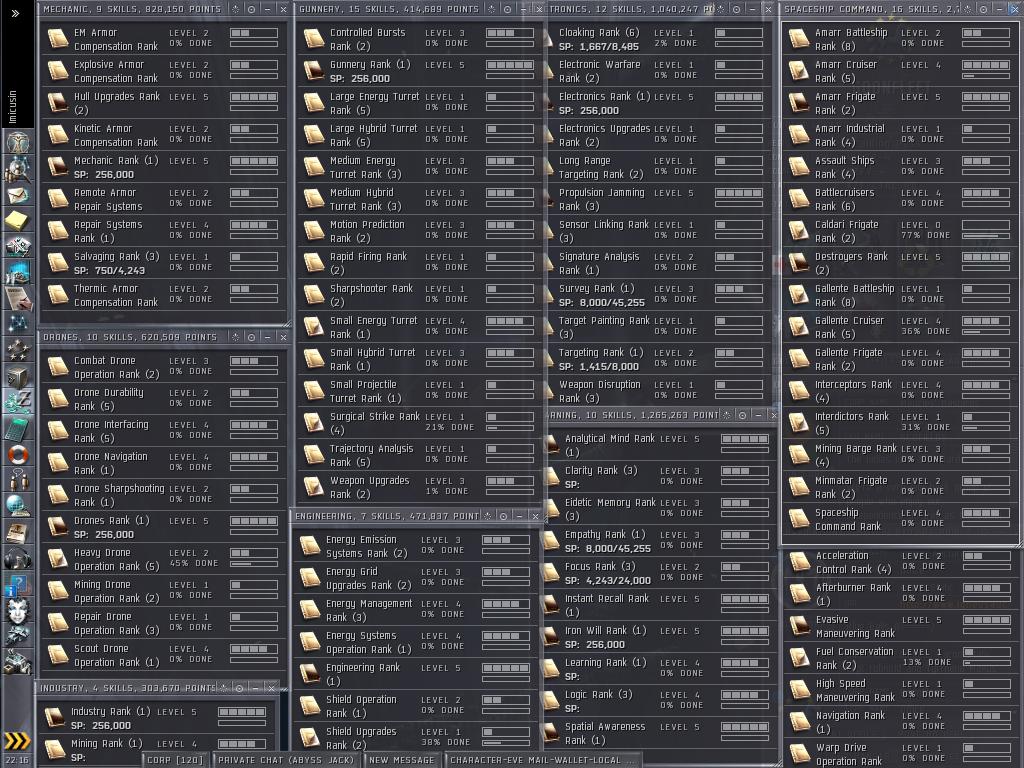
Task: Select Shield Operation Rank (1) skill
Action: pyautogui.click(x=416, y=707)
